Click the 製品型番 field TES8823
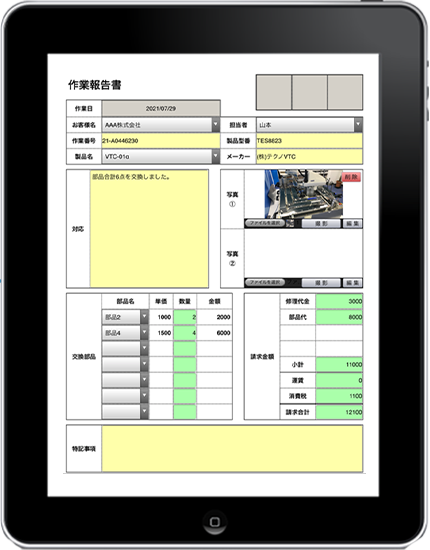The height and width of the screenshot is (550, 430). (x=309, y=141)
